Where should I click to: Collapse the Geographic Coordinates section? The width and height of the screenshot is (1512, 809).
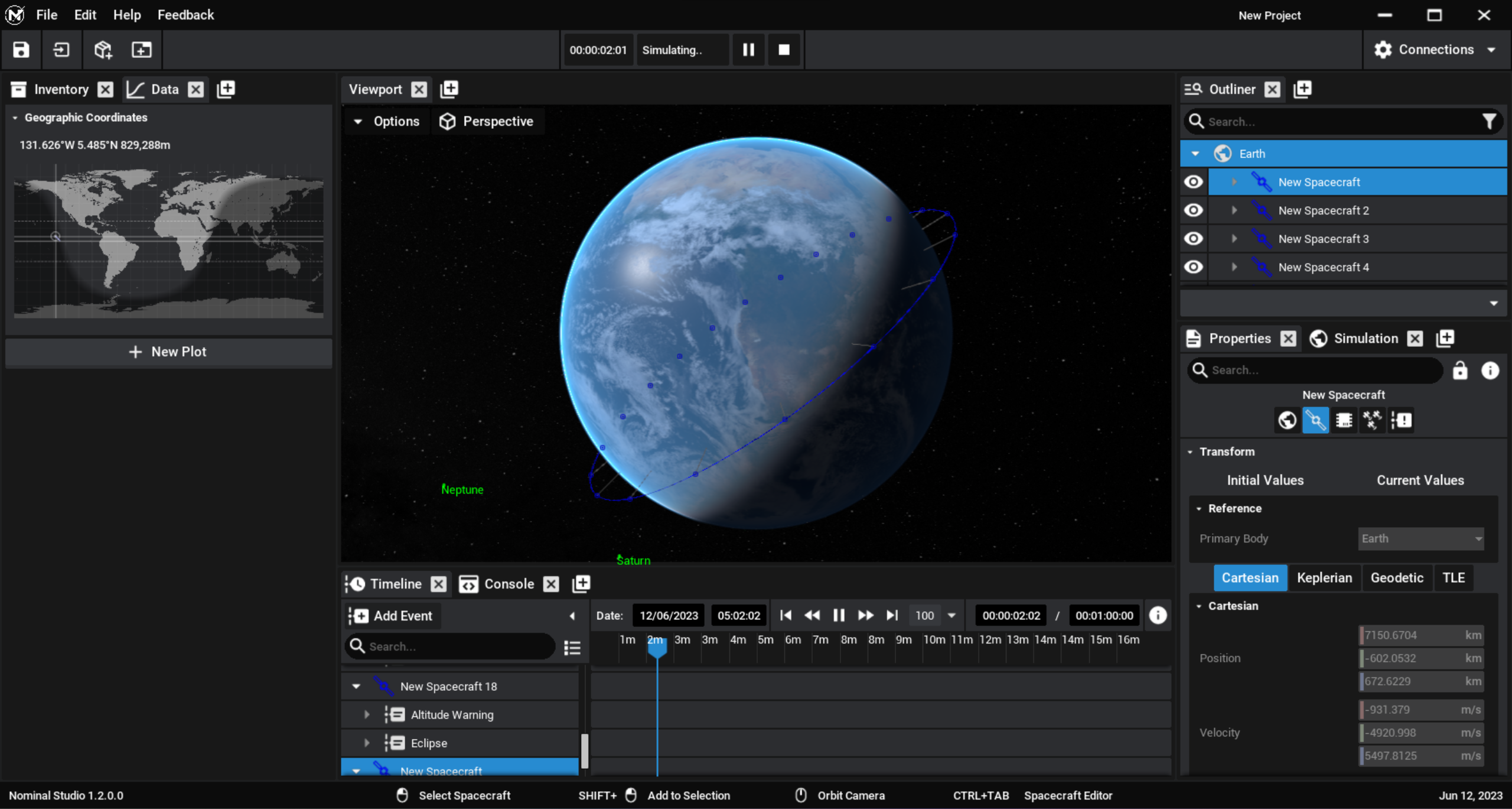coord(15,118)
